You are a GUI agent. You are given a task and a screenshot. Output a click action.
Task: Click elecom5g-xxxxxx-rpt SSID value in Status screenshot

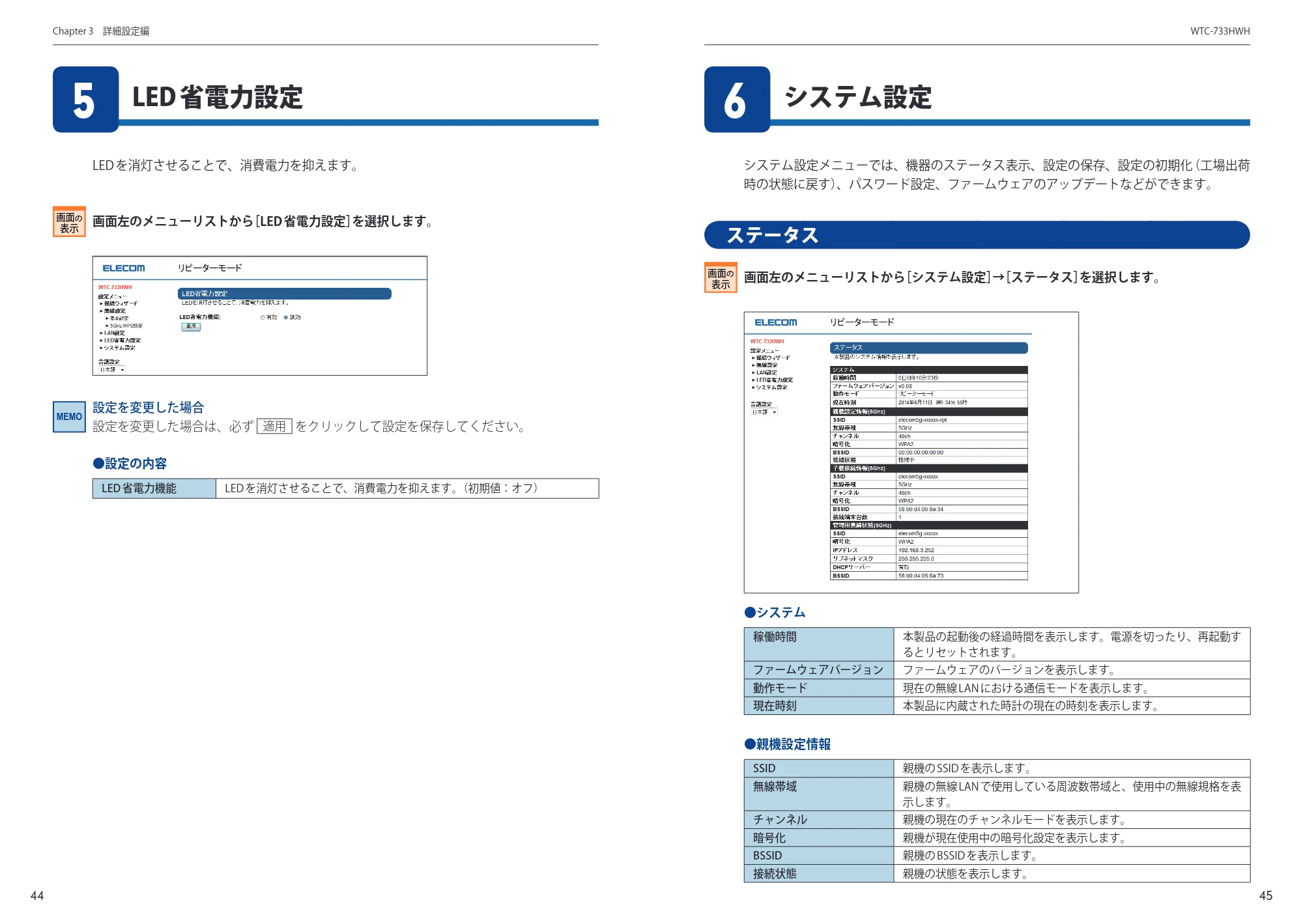922,420
